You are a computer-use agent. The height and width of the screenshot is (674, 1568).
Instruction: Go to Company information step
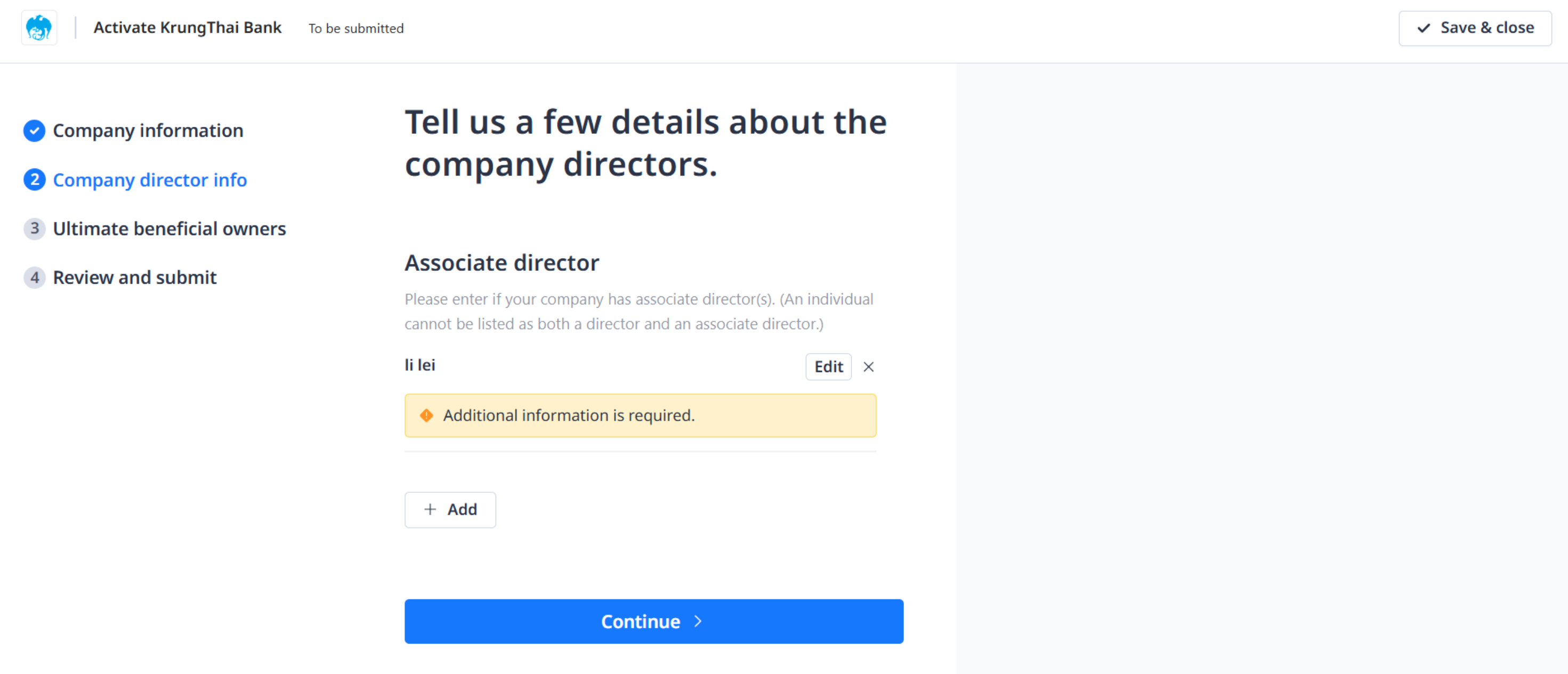point(148,130)
